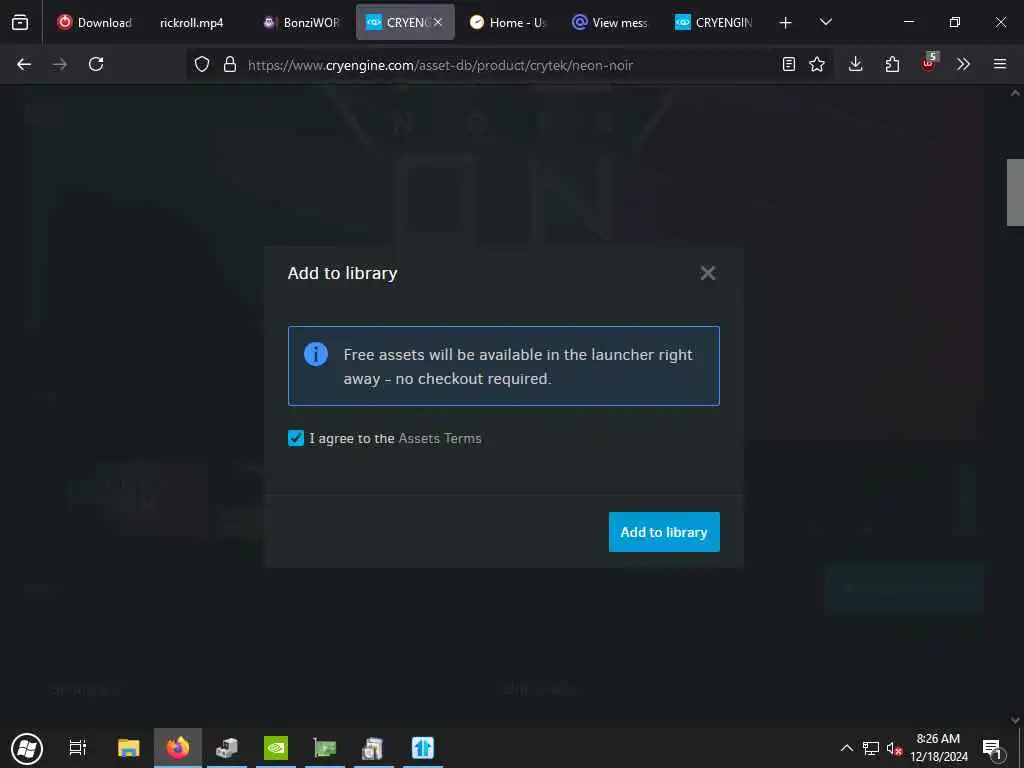List all tabs dropdown arrow
The height and width of the screenshot is (768, 1024).
pos(825,22)
